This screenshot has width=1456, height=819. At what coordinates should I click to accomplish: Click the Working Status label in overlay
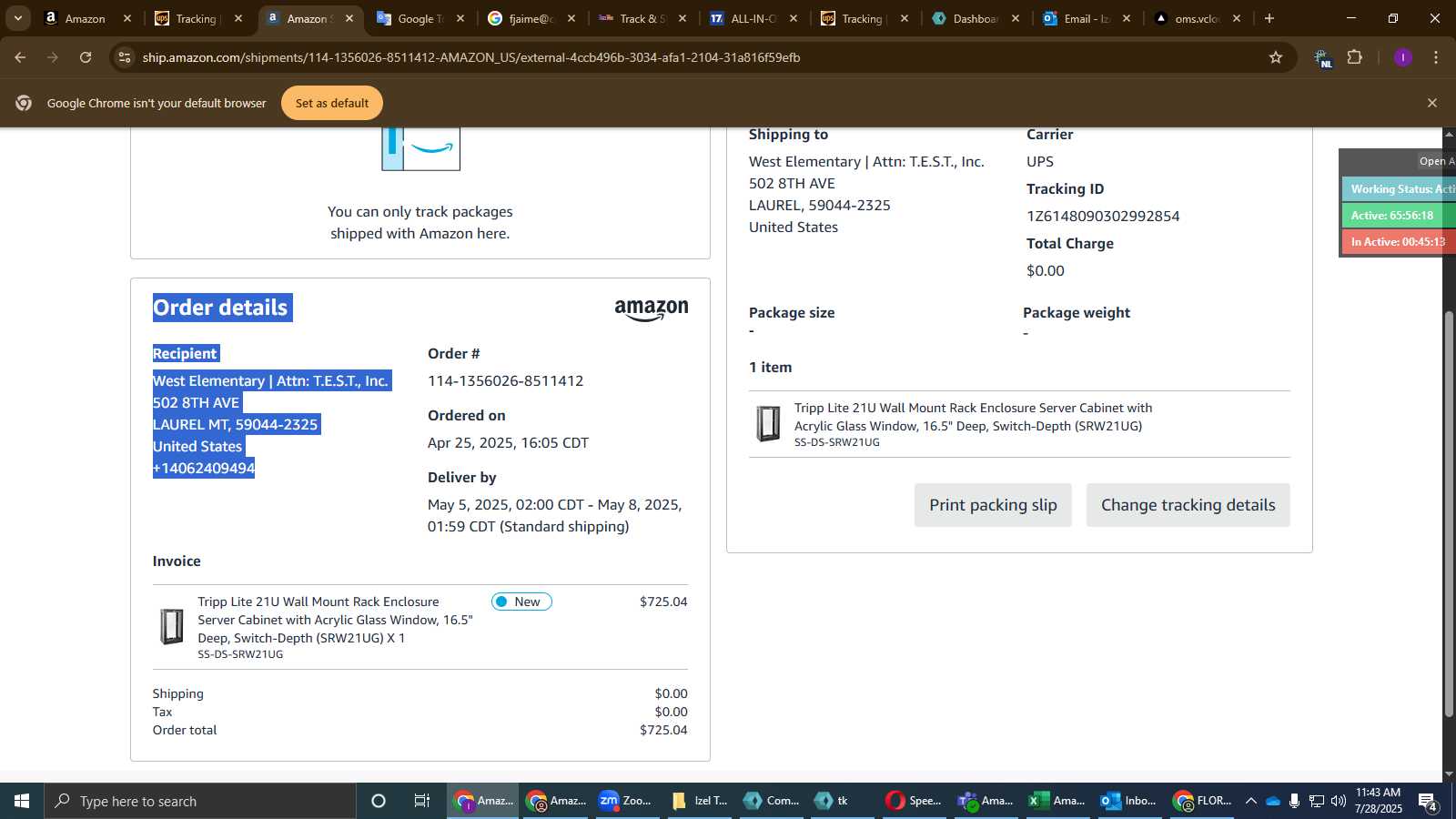[1399, 189]
